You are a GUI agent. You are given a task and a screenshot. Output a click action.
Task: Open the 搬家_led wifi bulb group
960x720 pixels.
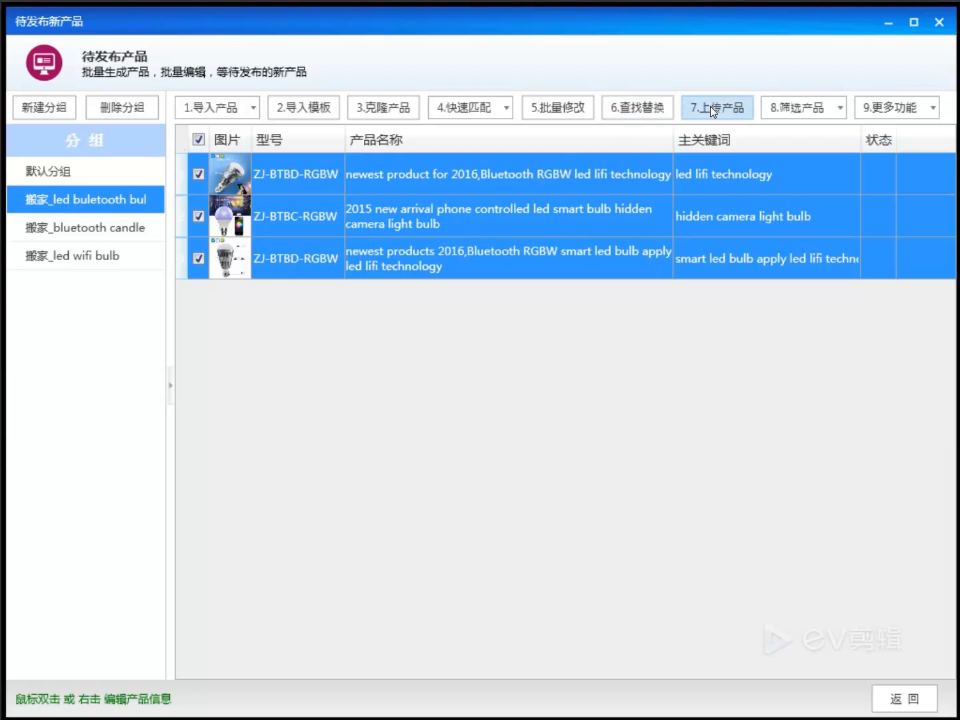pos(86,256)
